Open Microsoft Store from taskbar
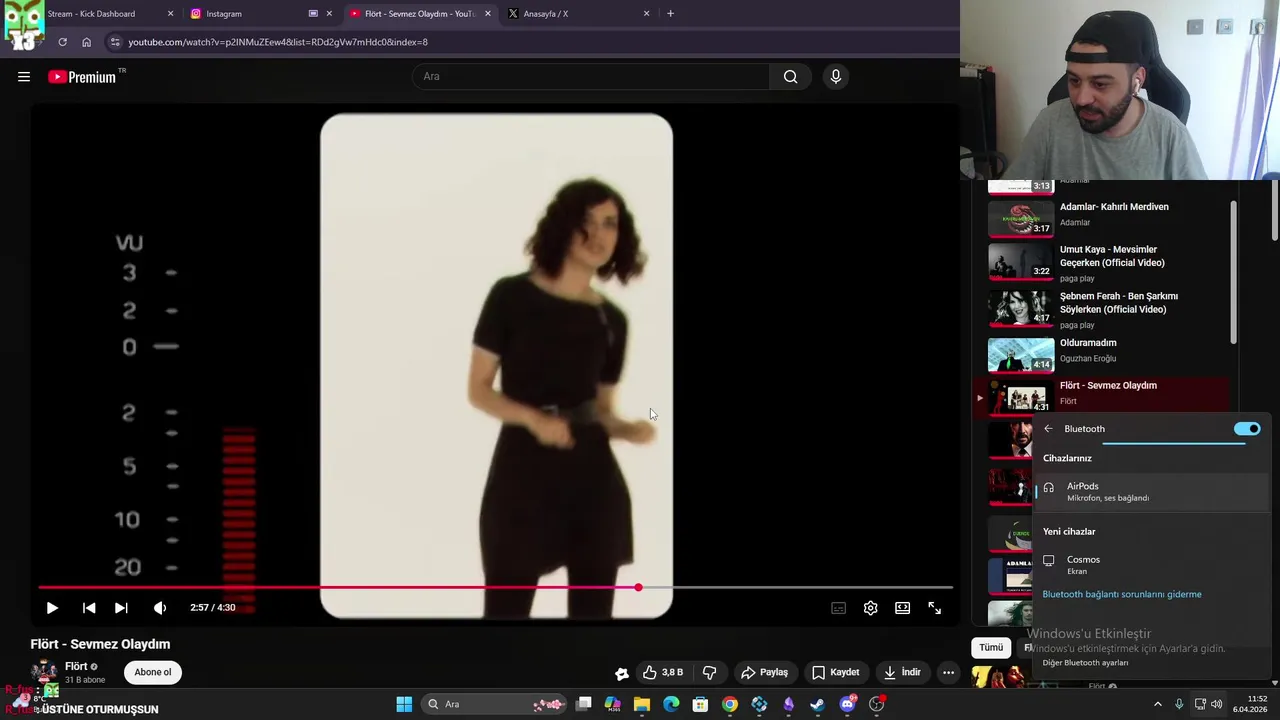Viewport: 1280px width, 720px height. tap(700, 704)
